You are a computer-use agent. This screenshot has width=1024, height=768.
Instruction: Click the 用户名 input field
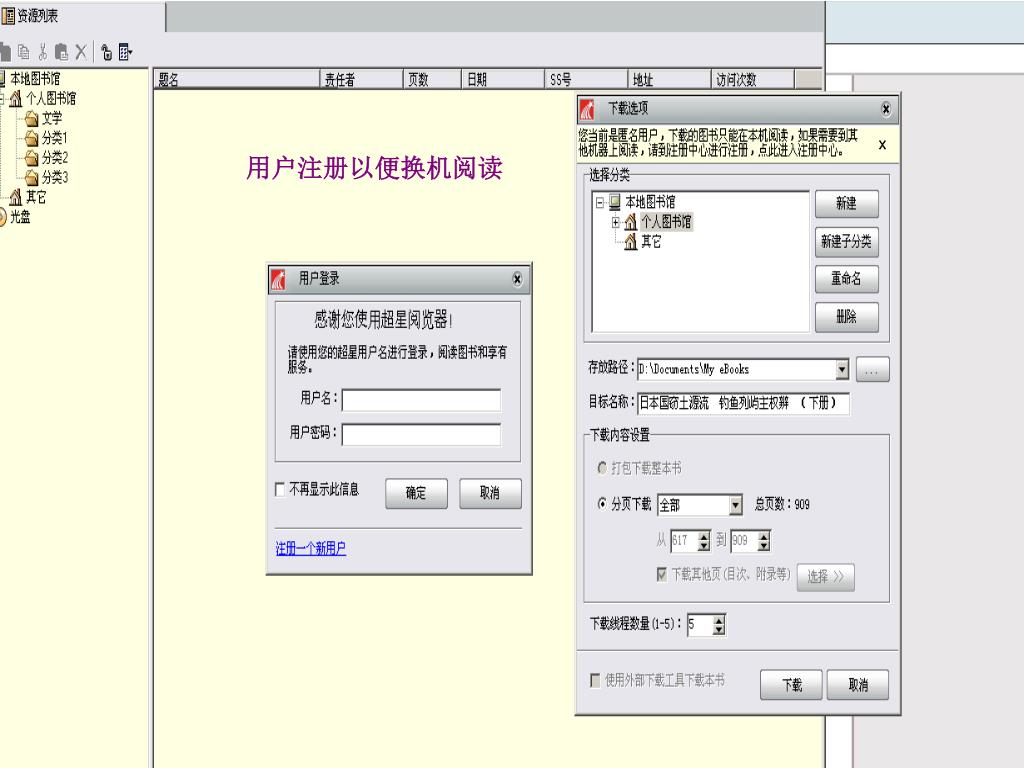(421, 400)
